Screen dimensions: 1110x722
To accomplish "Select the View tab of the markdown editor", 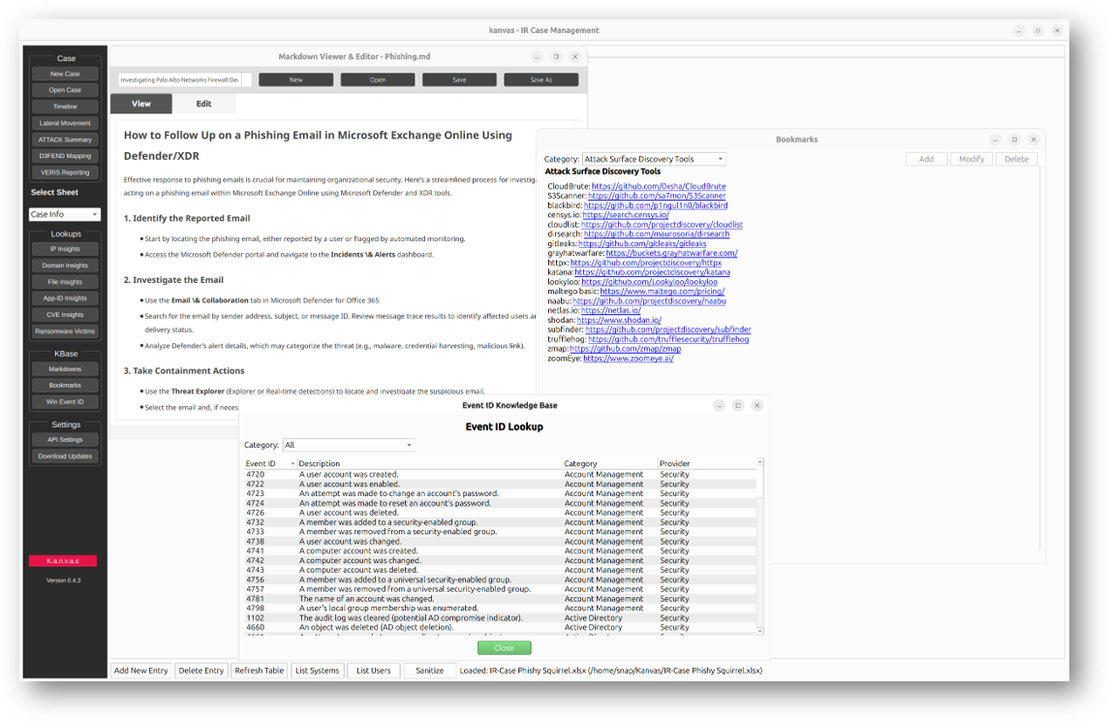I will pyautogui.click(x=141, y=103).
